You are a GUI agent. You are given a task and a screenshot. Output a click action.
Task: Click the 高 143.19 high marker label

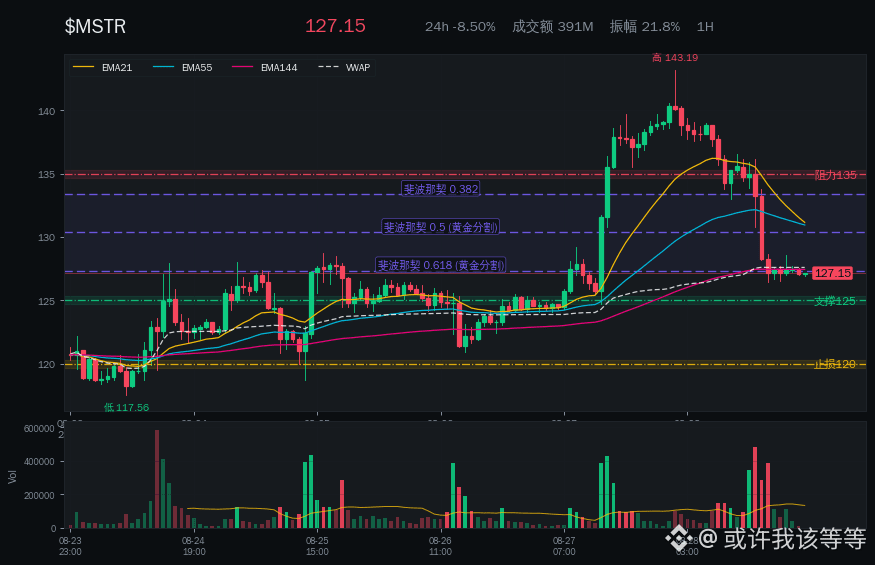pyautogui.click(x=675, y=58)
